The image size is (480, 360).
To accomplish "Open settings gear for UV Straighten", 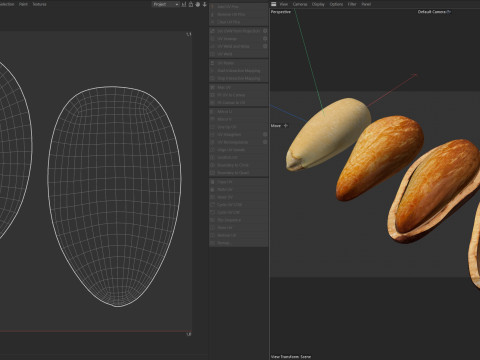I will point(265,134).
